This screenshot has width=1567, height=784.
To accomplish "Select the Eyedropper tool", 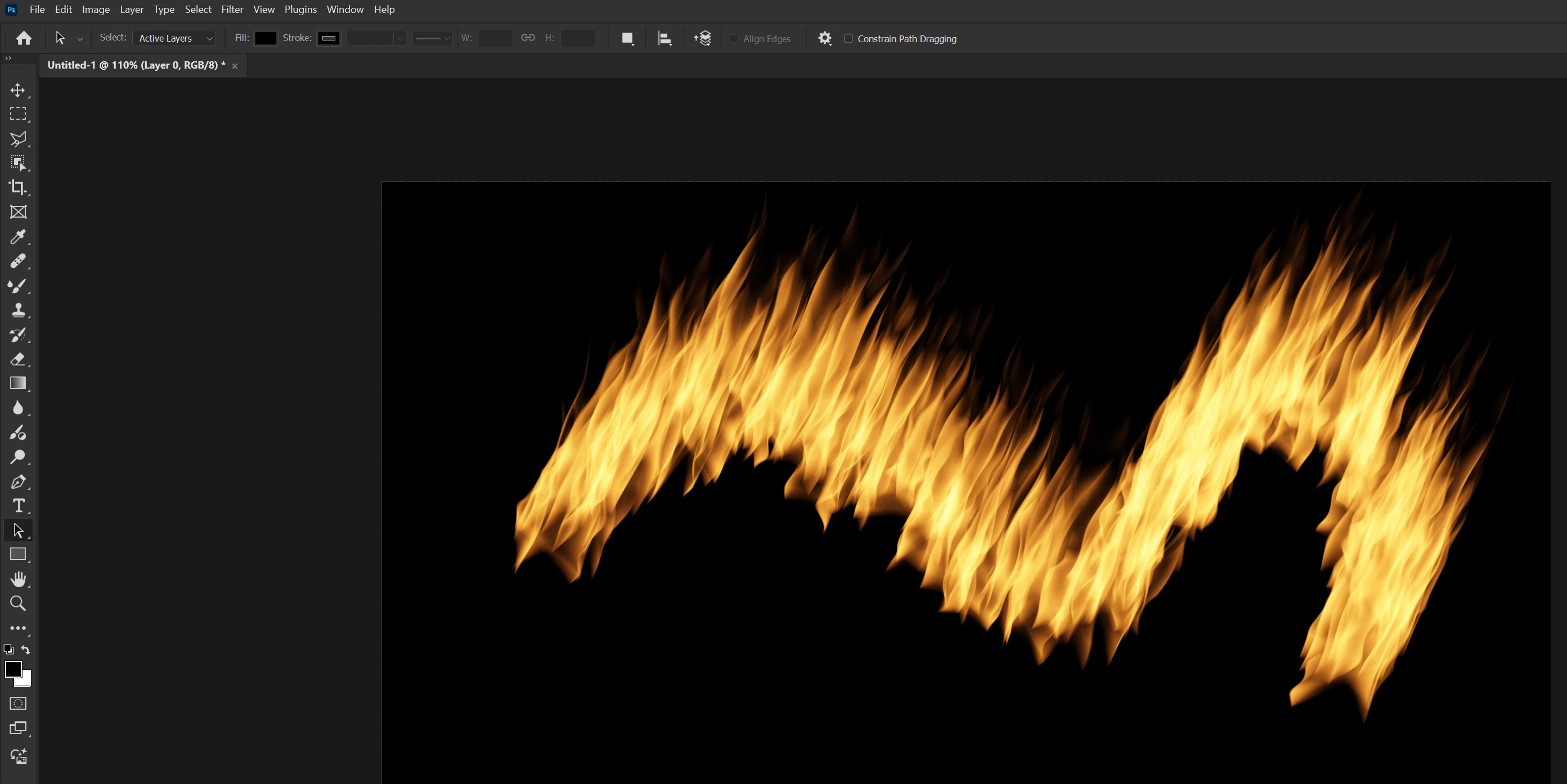I will (x=17, y=237).
